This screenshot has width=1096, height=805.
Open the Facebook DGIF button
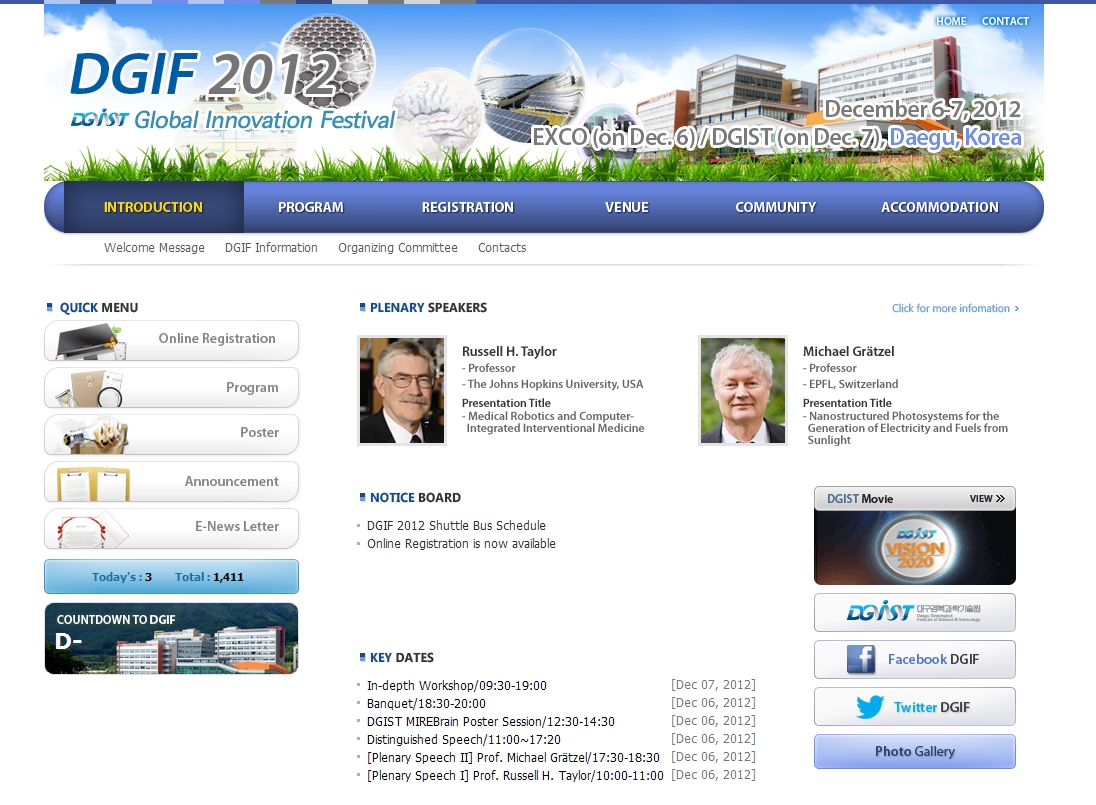914,659
